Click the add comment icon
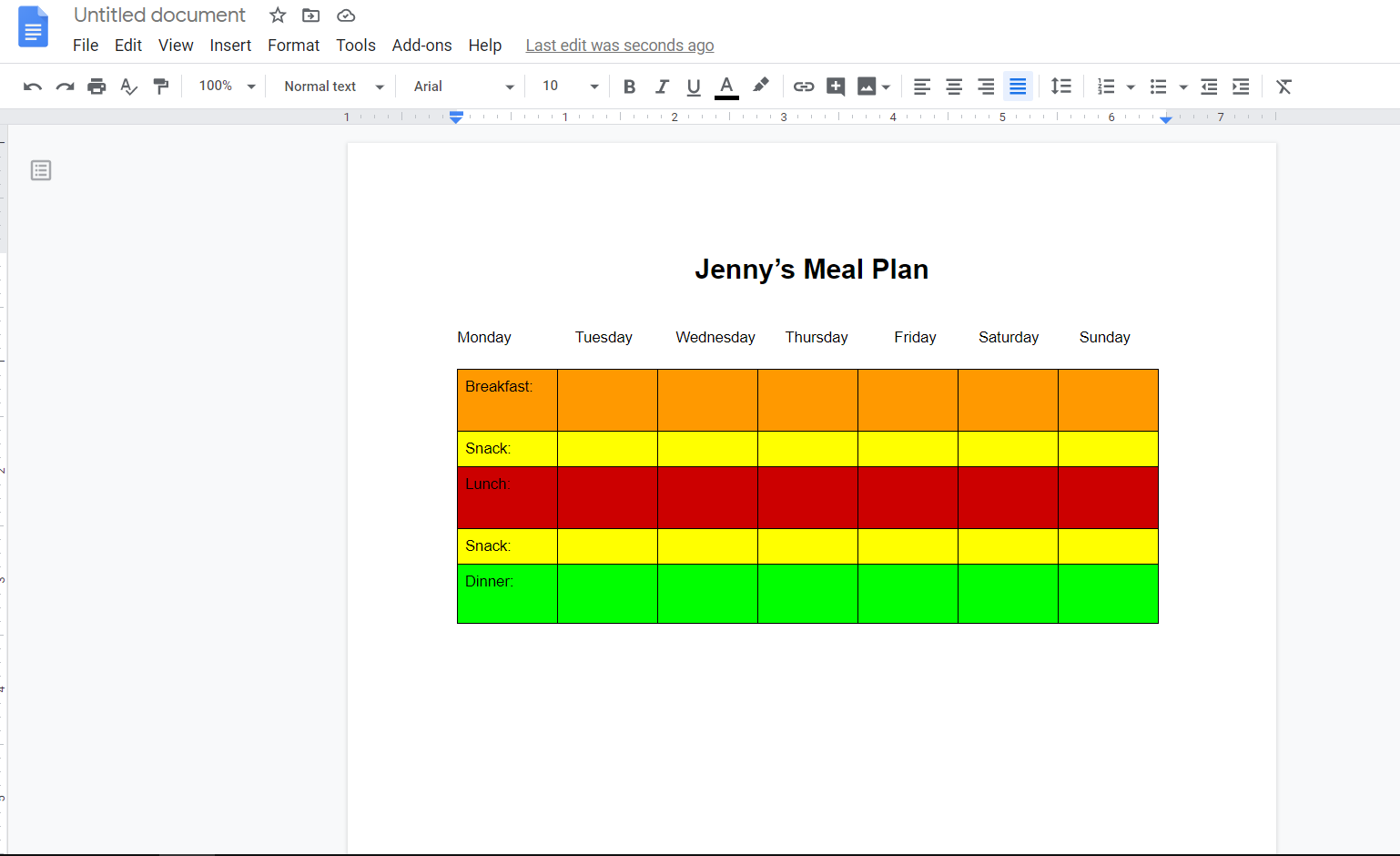Viewport: 1400px width, 856px height. 836,87
